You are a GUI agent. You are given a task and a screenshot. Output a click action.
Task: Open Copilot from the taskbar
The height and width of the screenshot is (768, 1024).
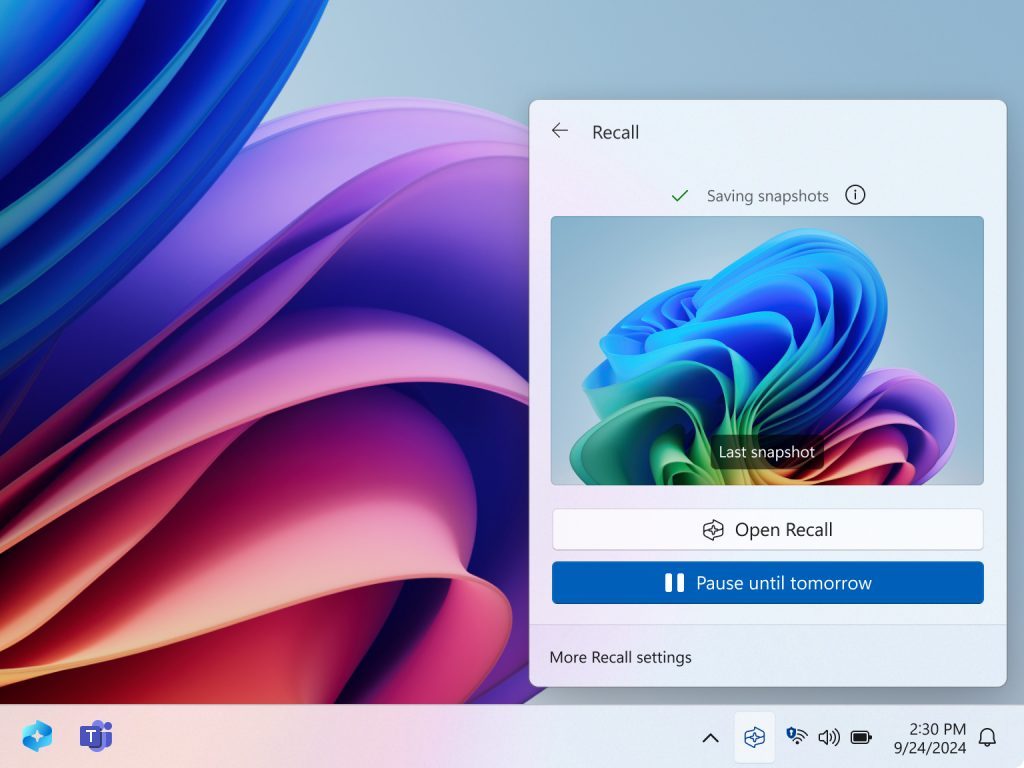(x=37, y=736)
